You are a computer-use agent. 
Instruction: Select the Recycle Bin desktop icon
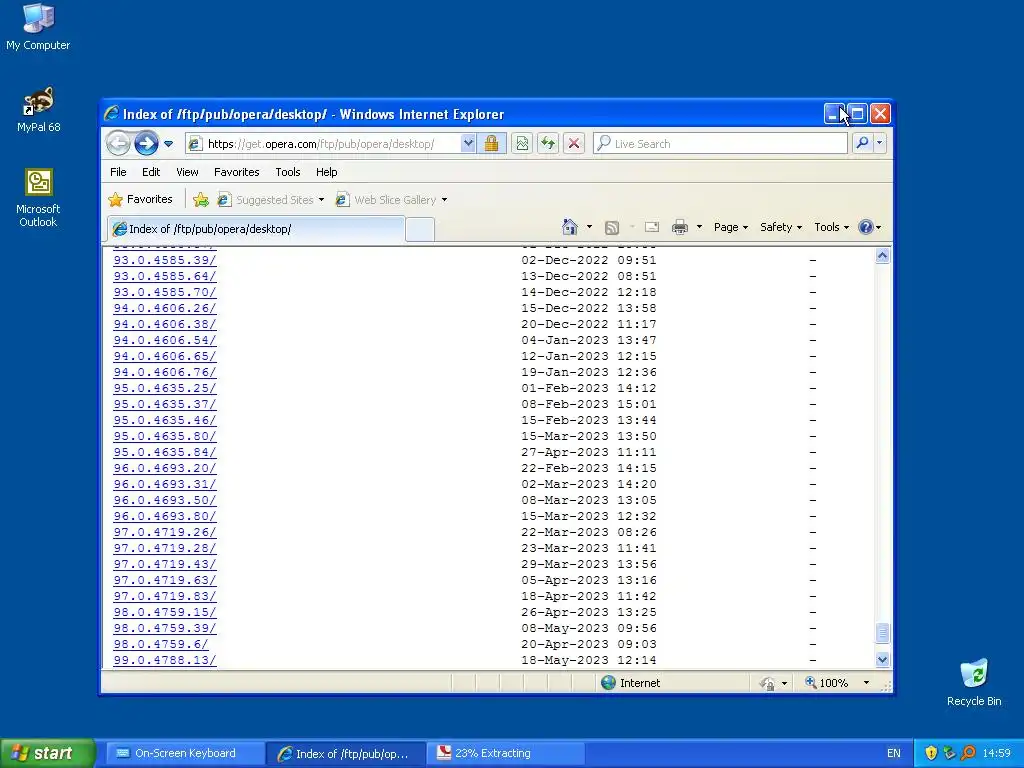coord(974,683)
